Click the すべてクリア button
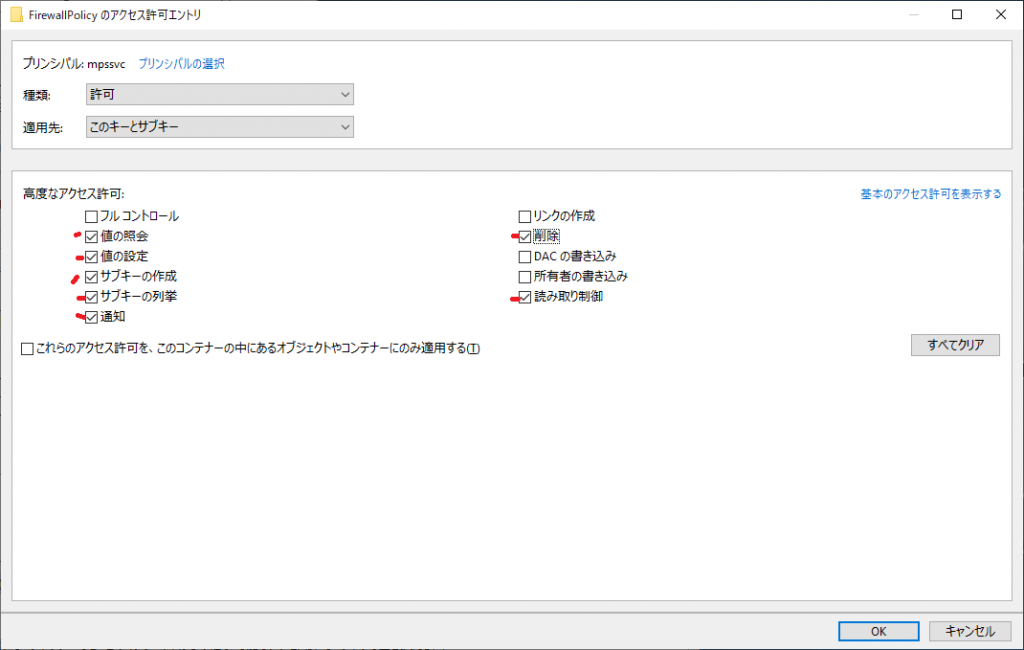Viewport: 1024px width, 650px height. pos(955,345)
